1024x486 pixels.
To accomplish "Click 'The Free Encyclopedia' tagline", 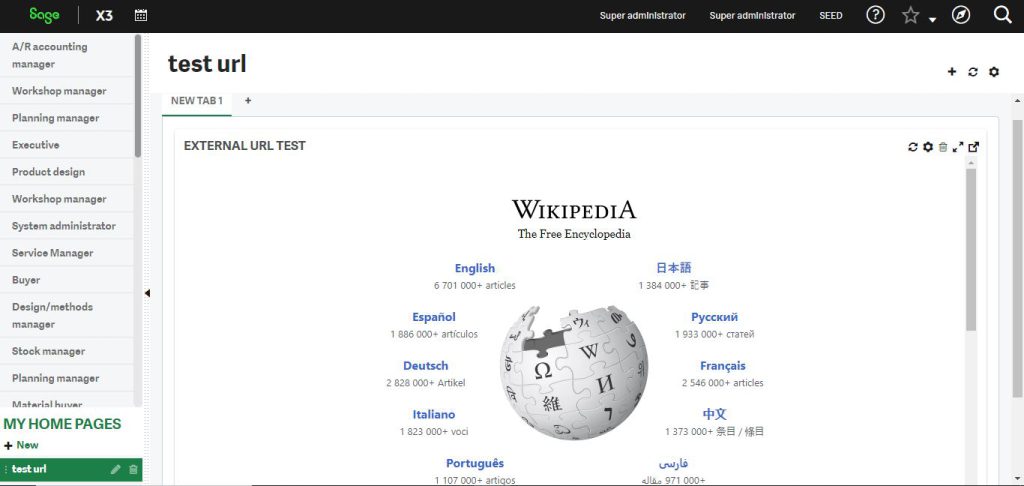I will (x=574, y=234).
